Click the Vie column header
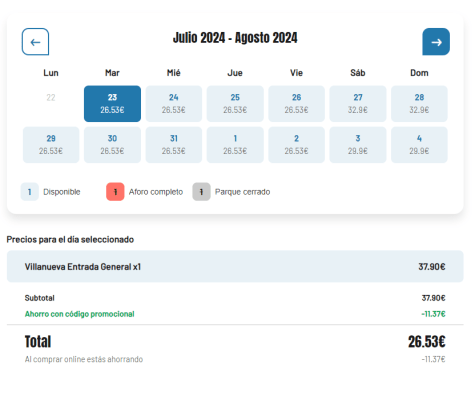 tap(296, 73)
